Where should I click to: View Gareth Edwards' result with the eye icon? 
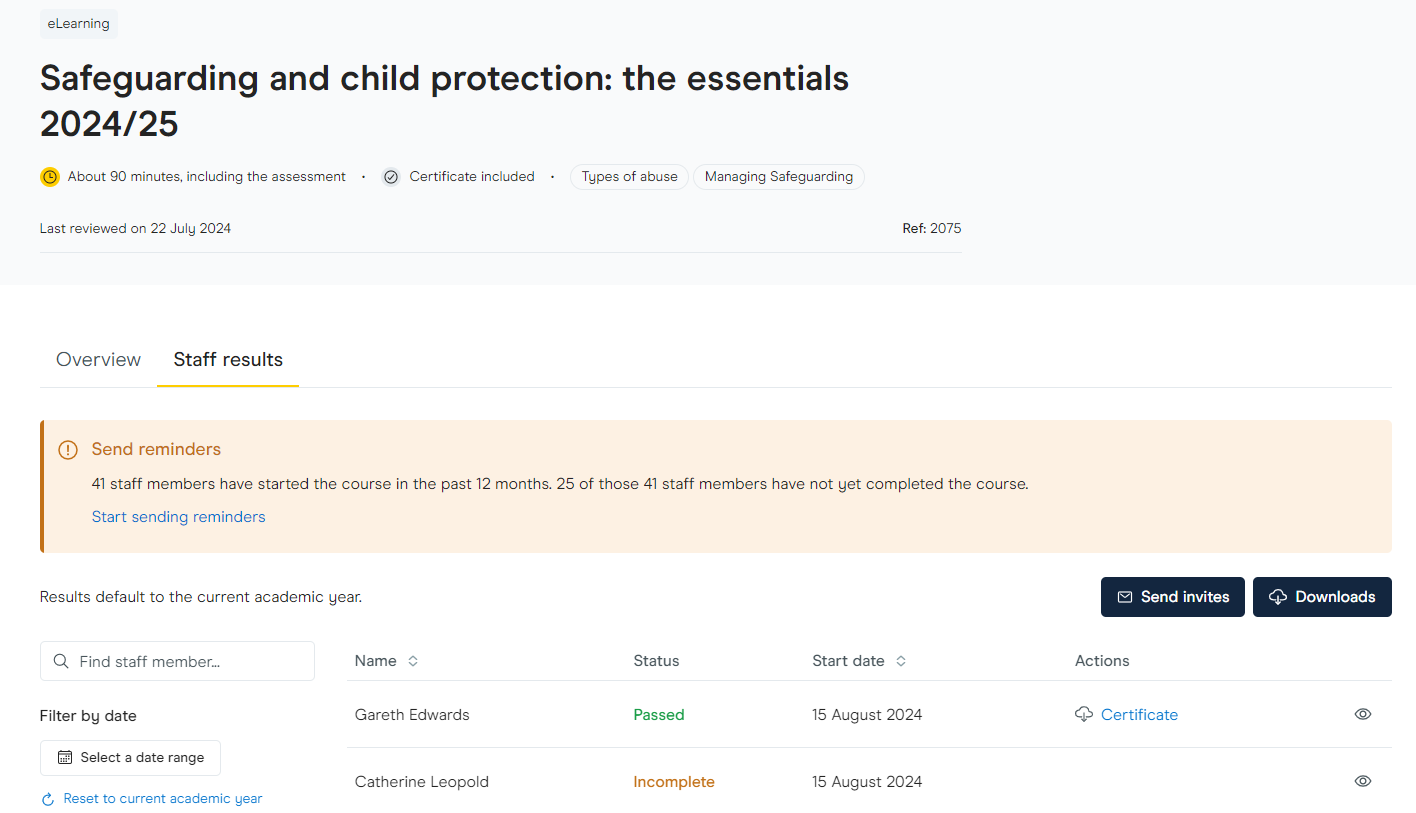coord(1362,714)
